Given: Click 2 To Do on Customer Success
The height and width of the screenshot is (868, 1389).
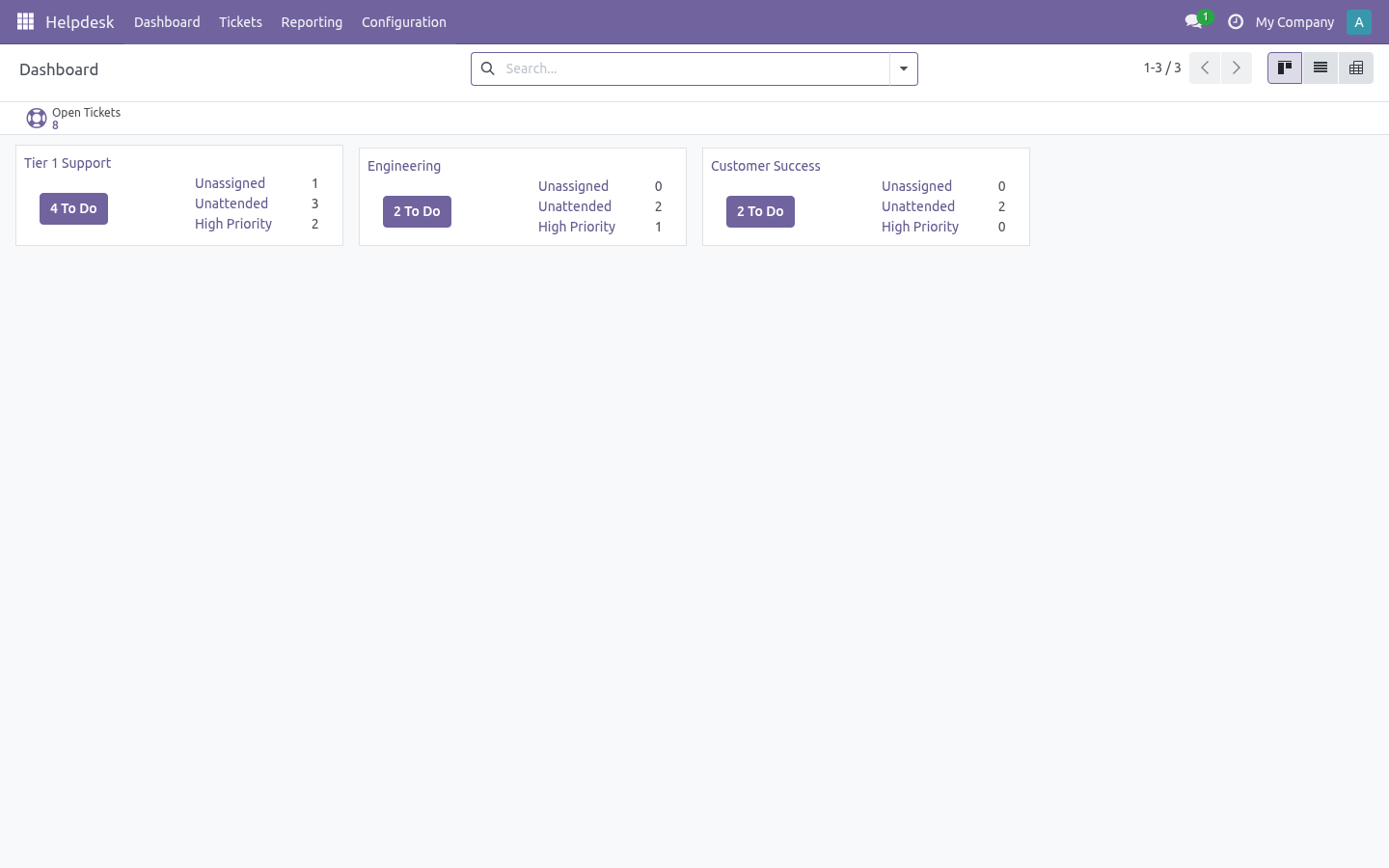Looking at the screenshot, I should tap(760, 211).
